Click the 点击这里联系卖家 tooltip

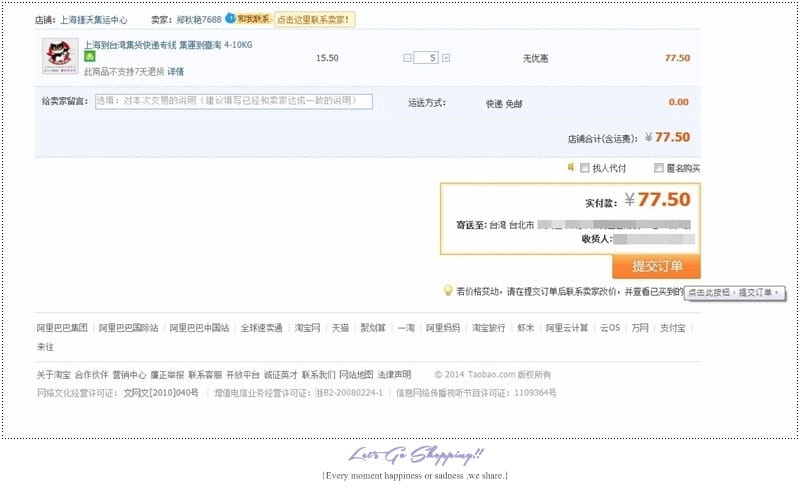click(314, 20)
